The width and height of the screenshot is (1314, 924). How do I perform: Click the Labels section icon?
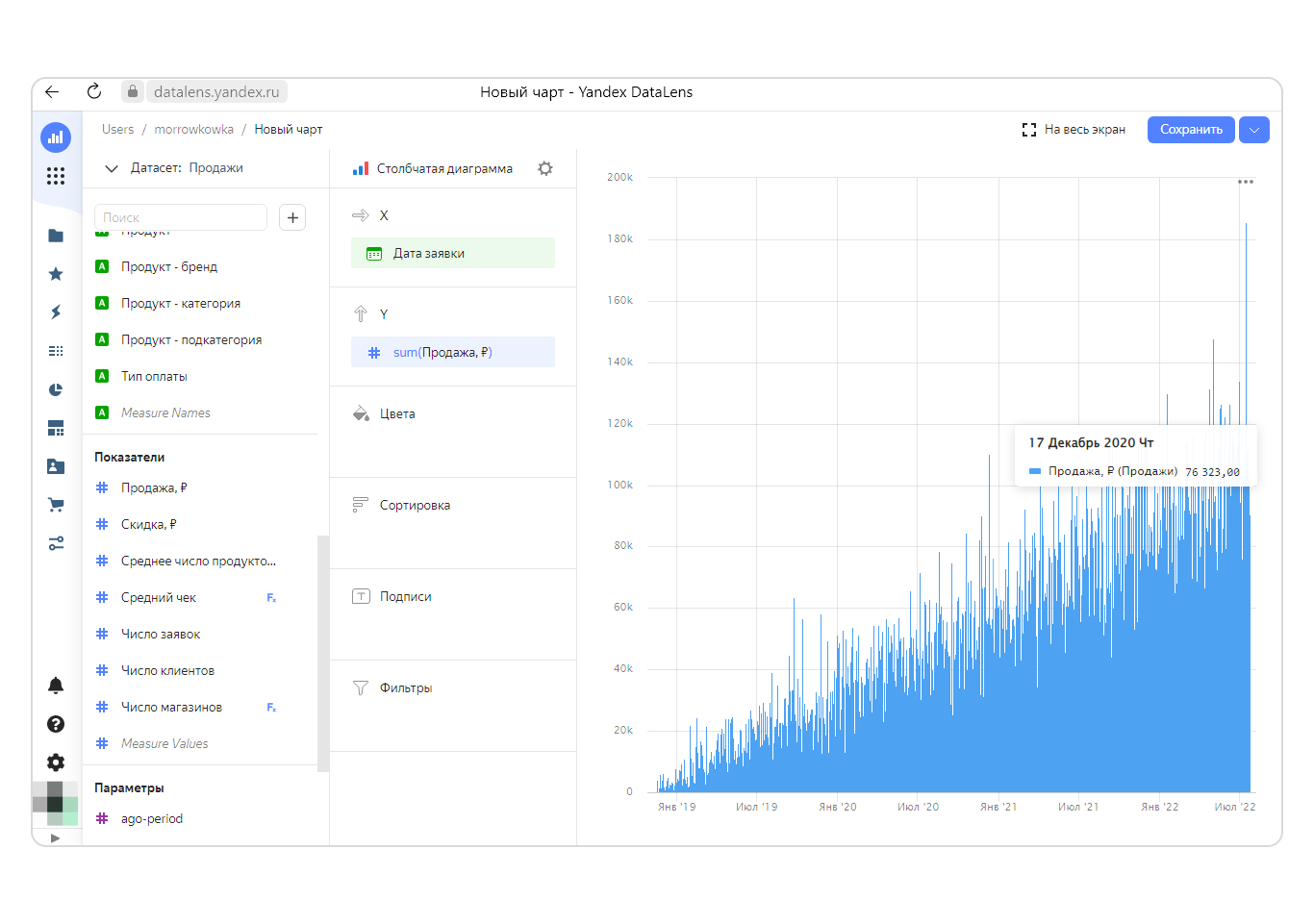361,596
